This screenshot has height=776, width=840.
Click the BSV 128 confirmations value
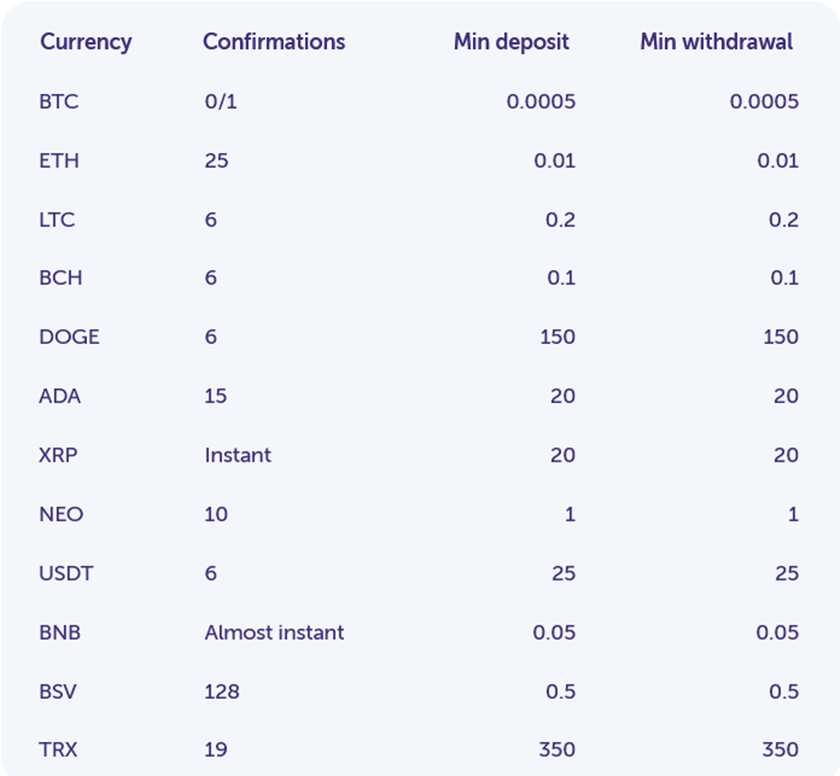[222, 691]
